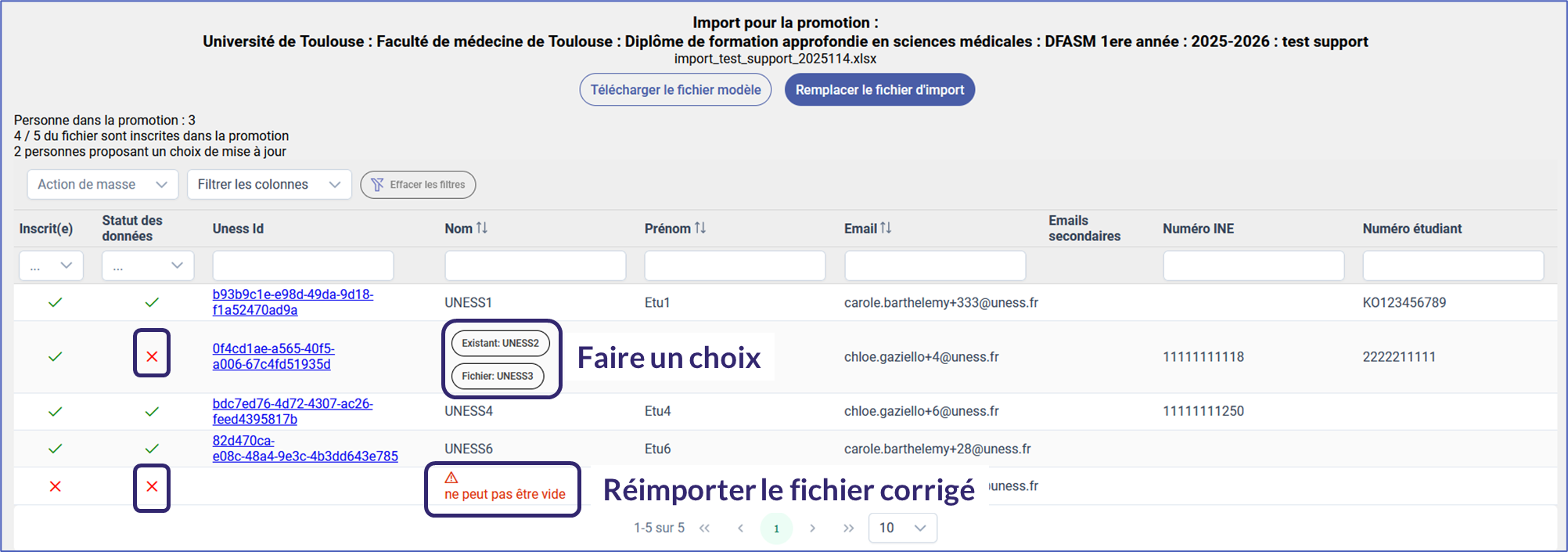This screenshot has height=552, width=1568.
Task: Click the Nom filter input field
Action: click(x=535, y=266)
